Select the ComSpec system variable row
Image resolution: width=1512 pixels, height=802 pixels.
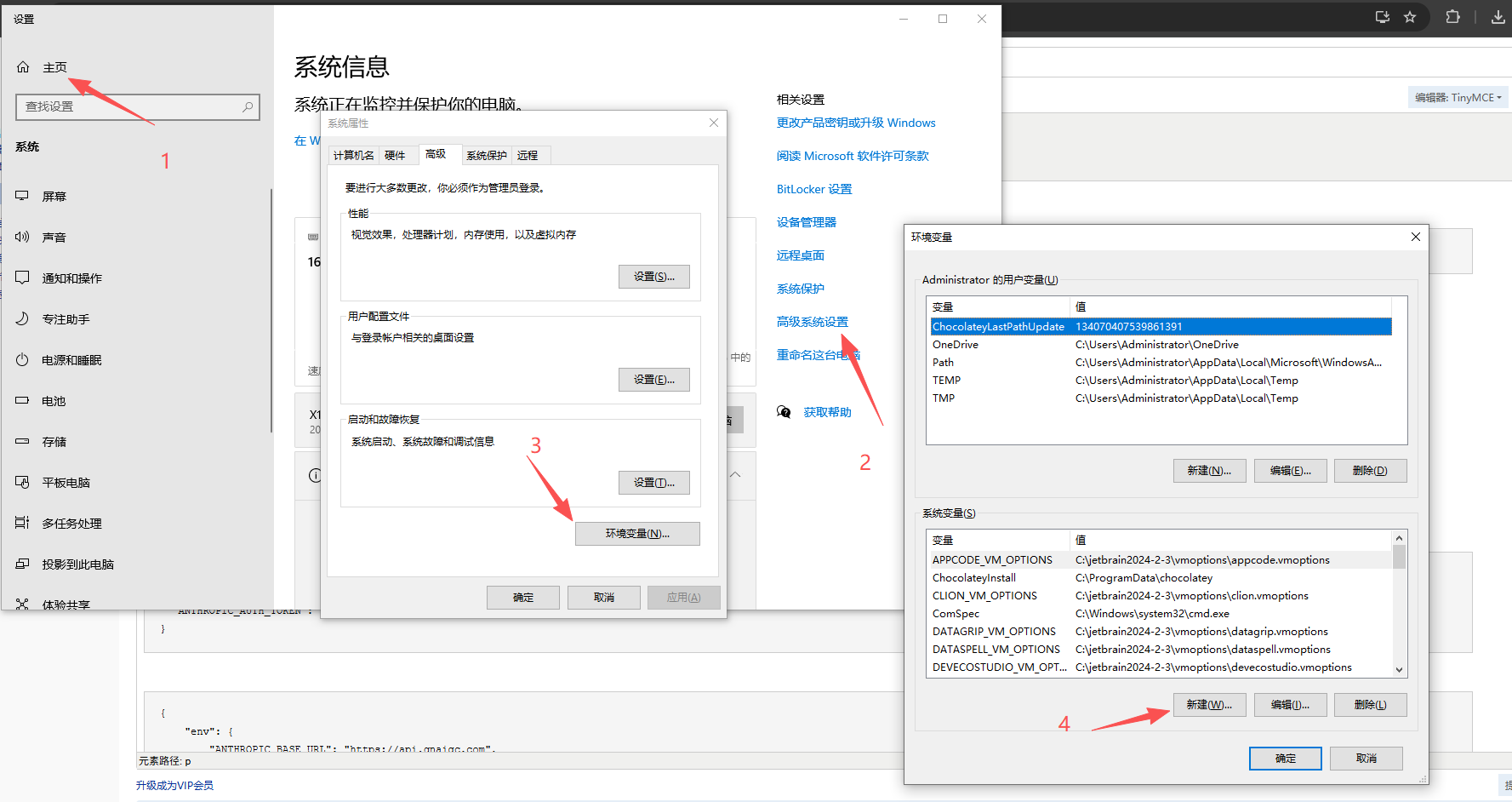[1161, 614]
